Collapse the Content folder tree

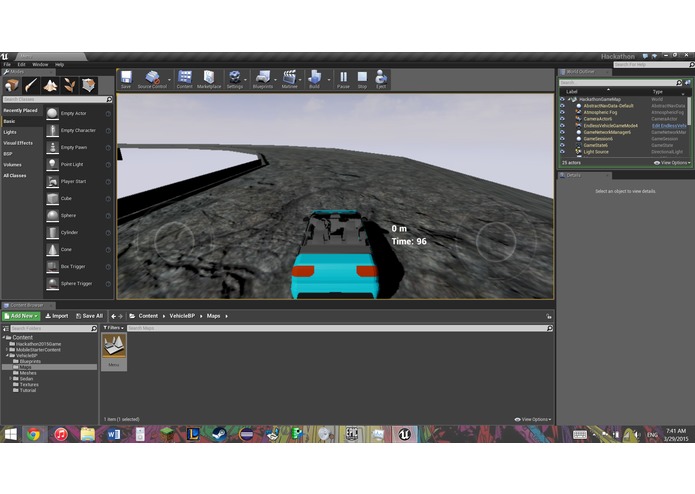4,337
